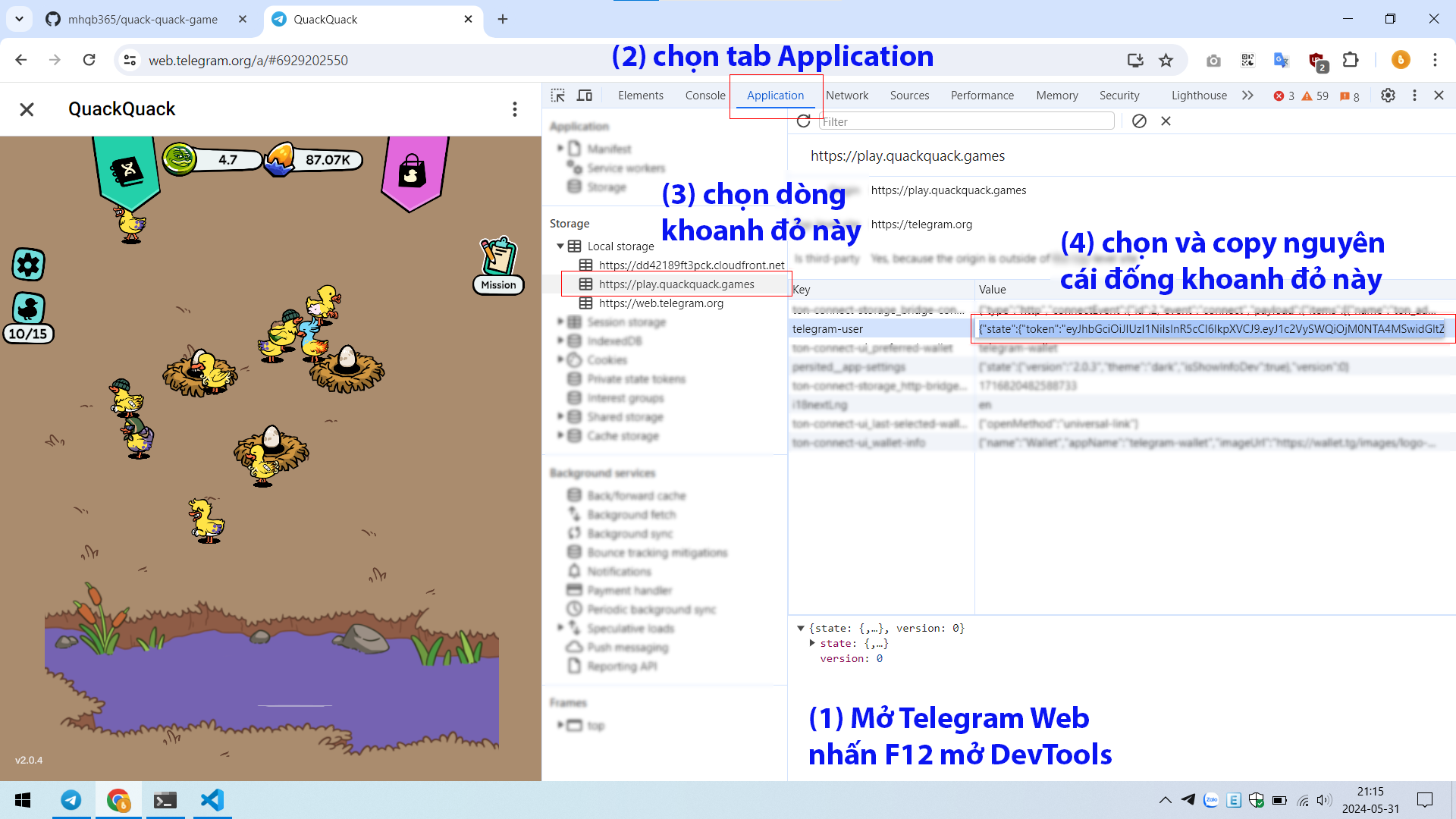Open the green collection book banner
This screenshot has height=819, width=1456.
(127, 171)
